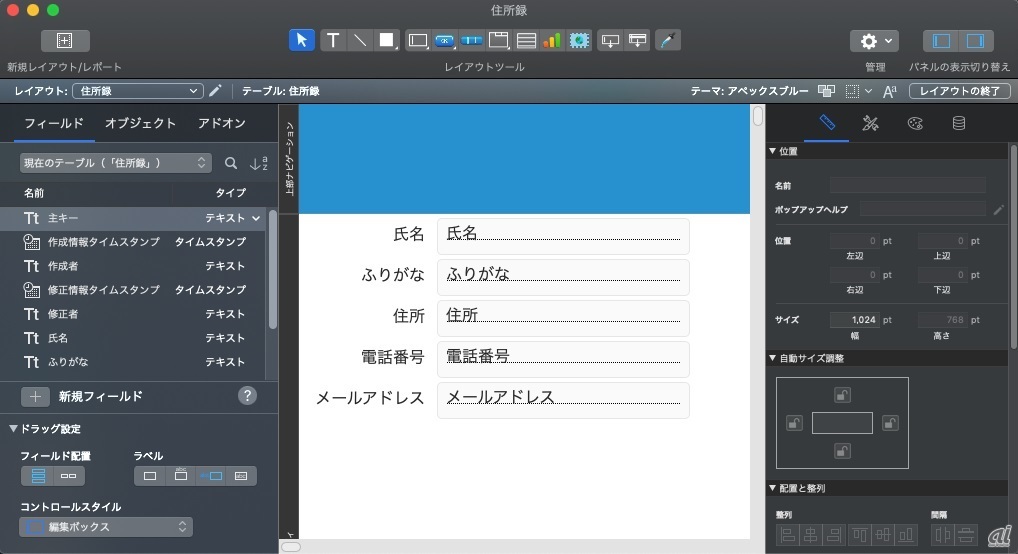Viewport: 1018px width, 554px height.
Task: Pick the Format Painter eyedropper tool
Action: 667,41
